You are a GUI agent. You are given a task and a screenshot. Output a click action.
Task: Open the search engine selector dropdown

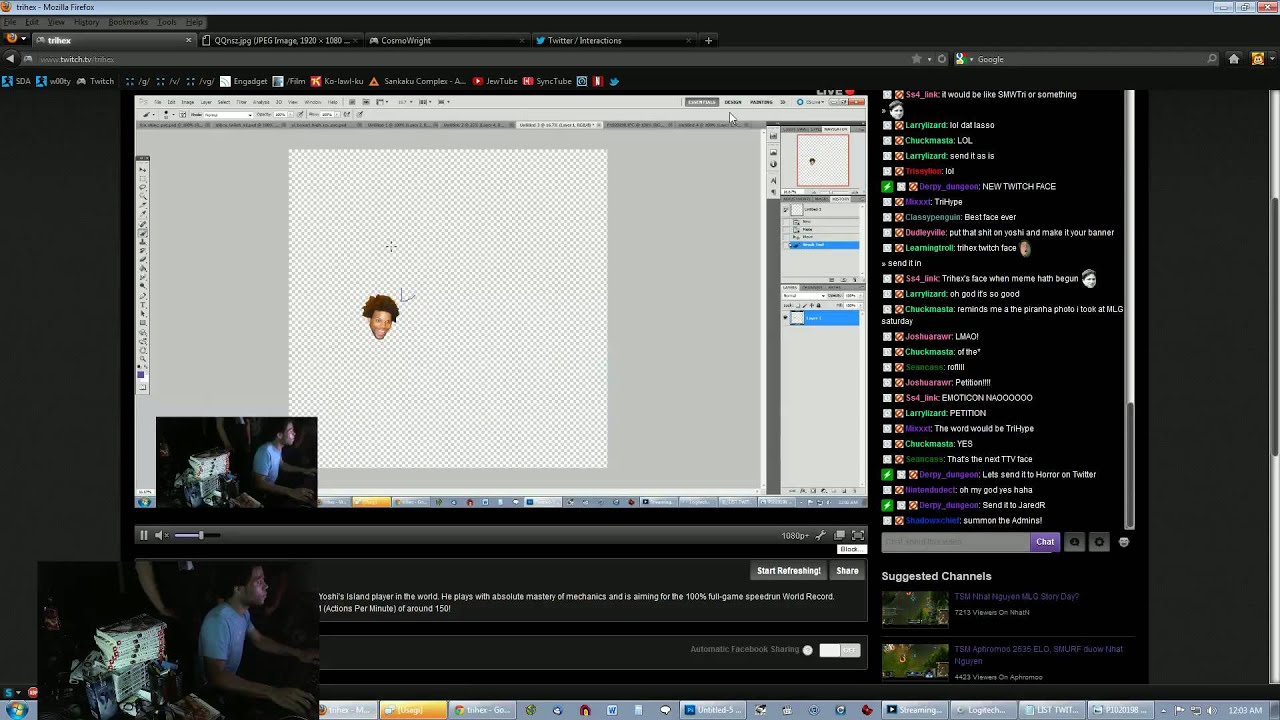(x=964, y=59)
